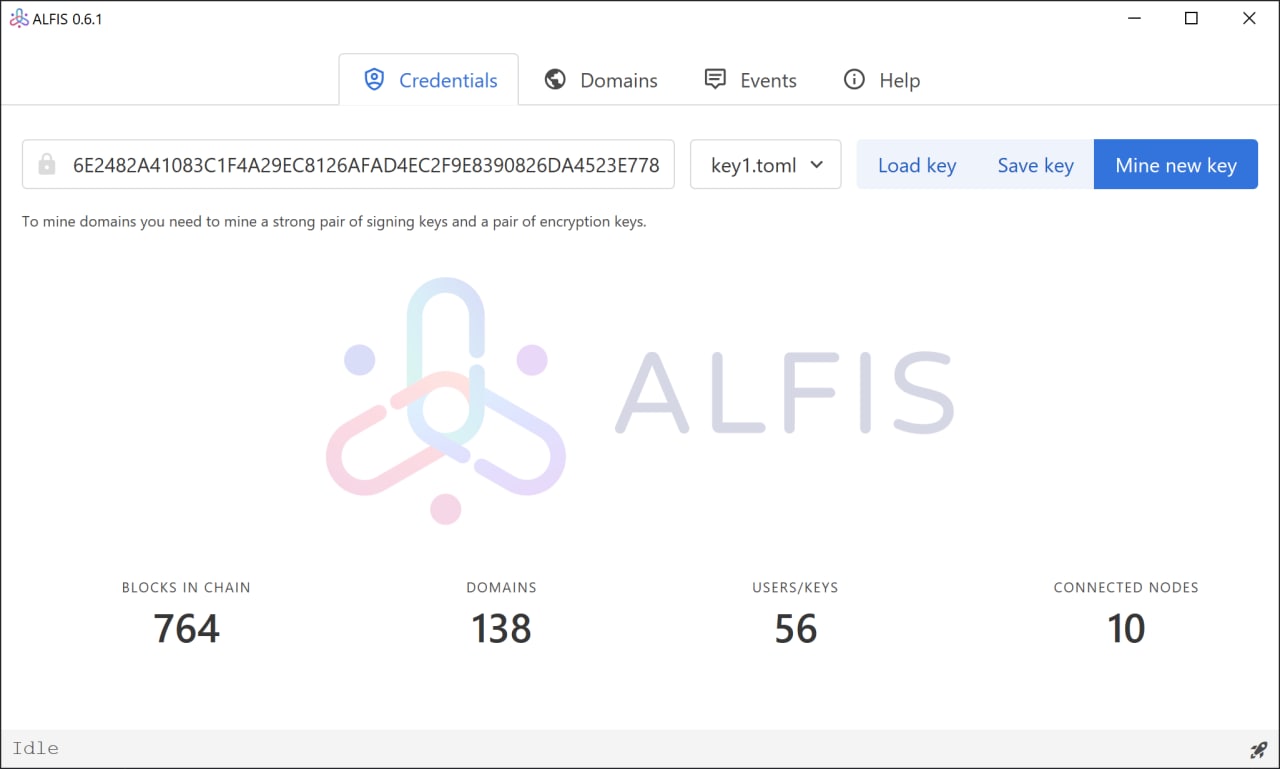Click the padlock icon in key field
Image resolution: width=1280 pixels, height=769 pixels.
coord(47,165)
